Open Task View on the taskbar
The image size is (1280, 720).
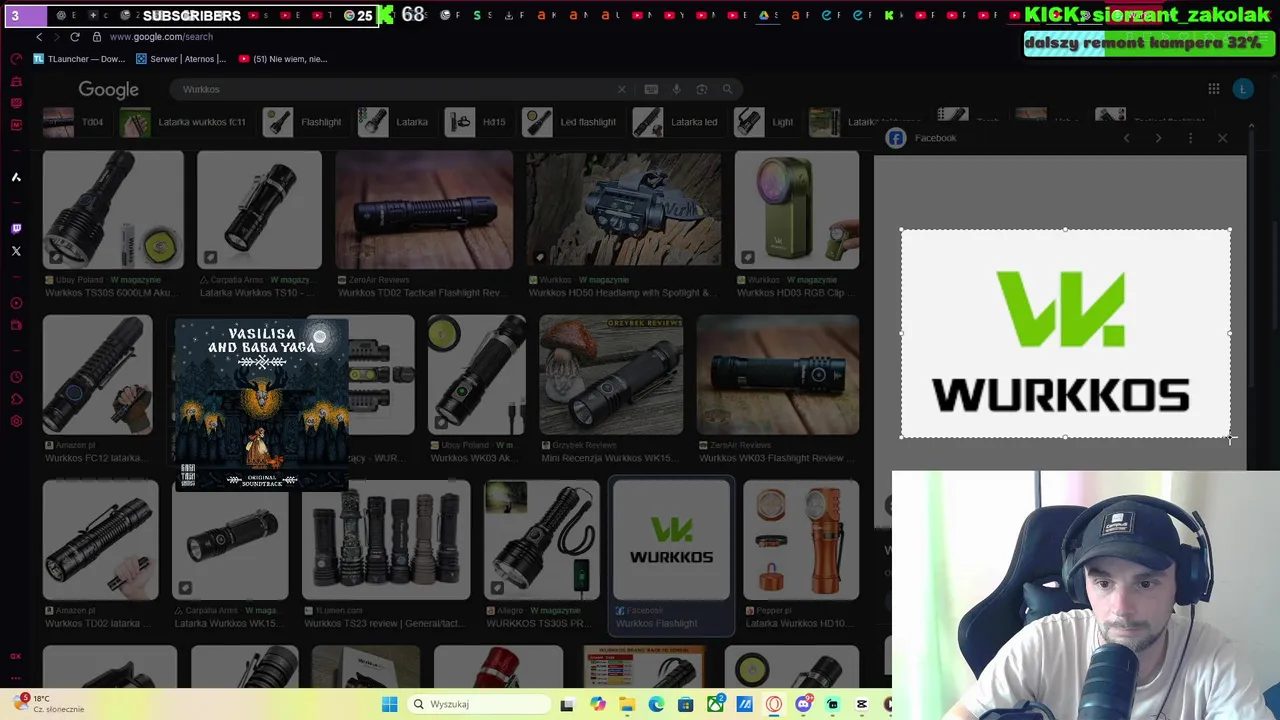click(x=567, y=704)
